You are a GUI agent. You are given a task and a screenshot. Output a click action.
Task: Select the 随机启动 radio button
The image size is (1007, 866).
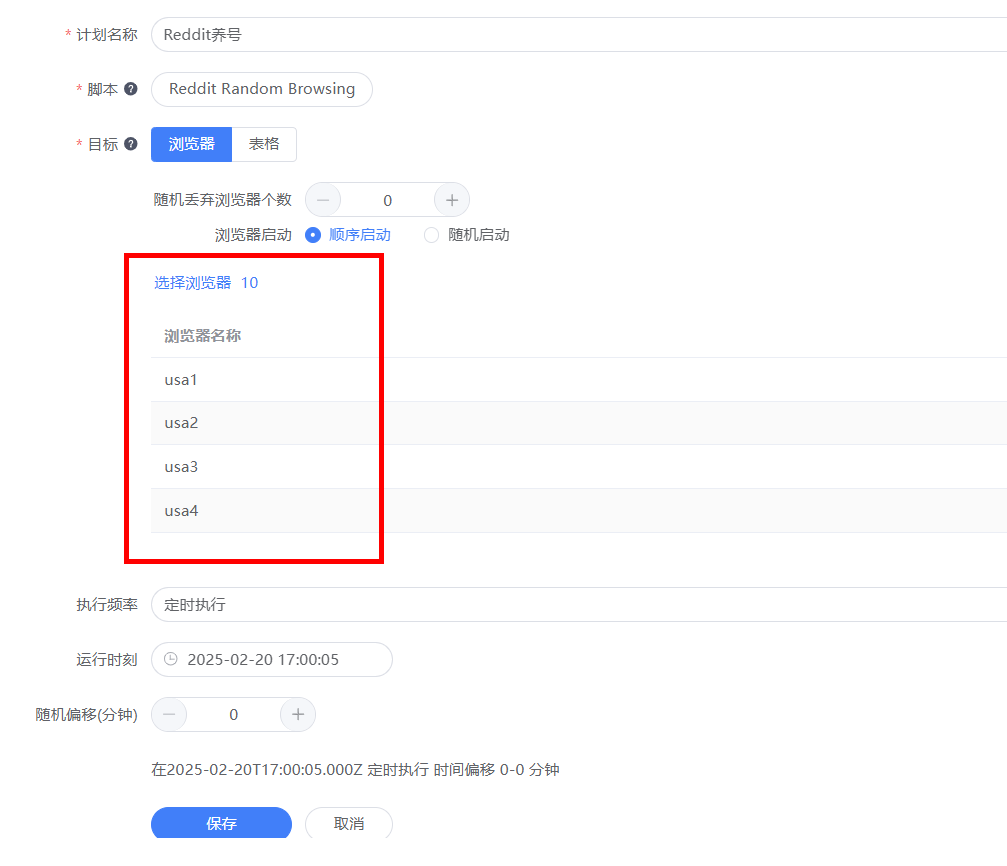pos(430,234)
